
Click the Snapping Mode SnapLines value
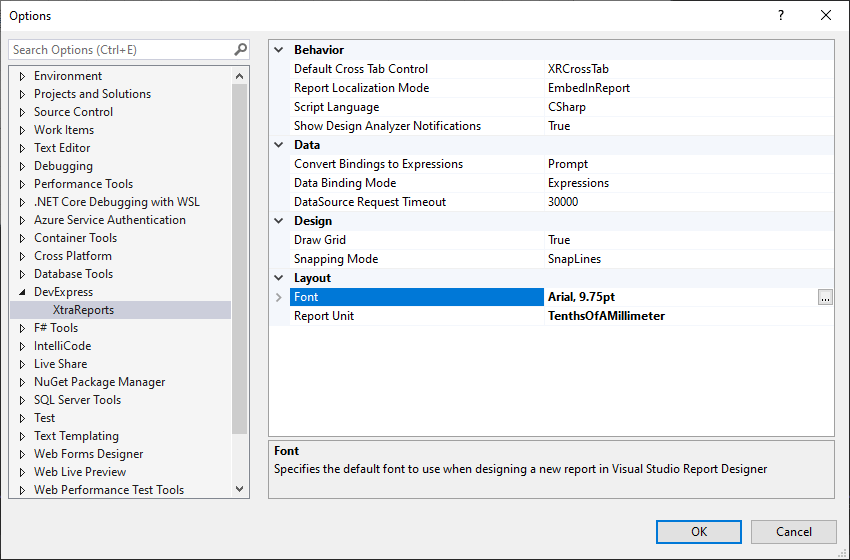click(574, 259)
